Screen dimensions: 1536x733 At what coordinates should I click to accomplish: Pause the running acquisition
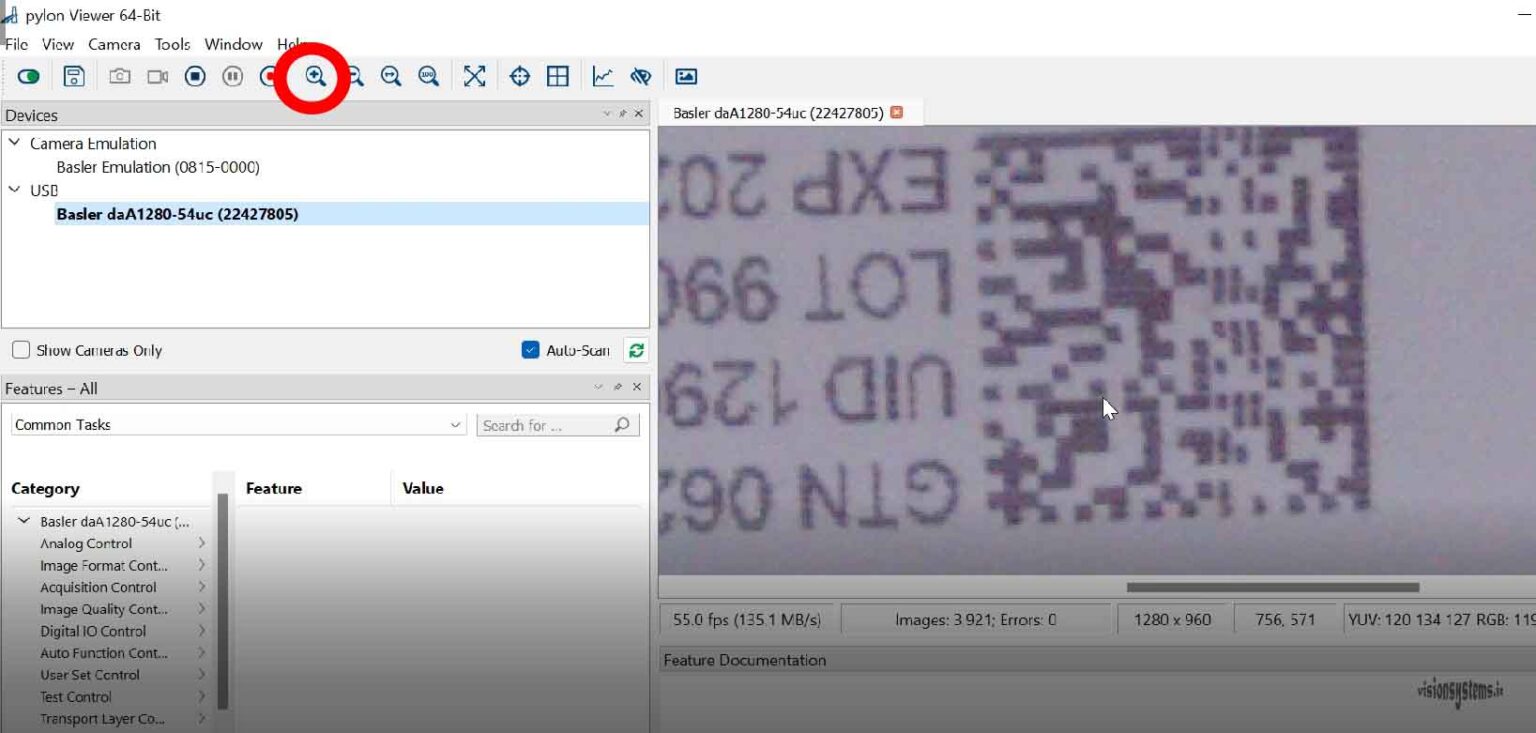point(232,75)
